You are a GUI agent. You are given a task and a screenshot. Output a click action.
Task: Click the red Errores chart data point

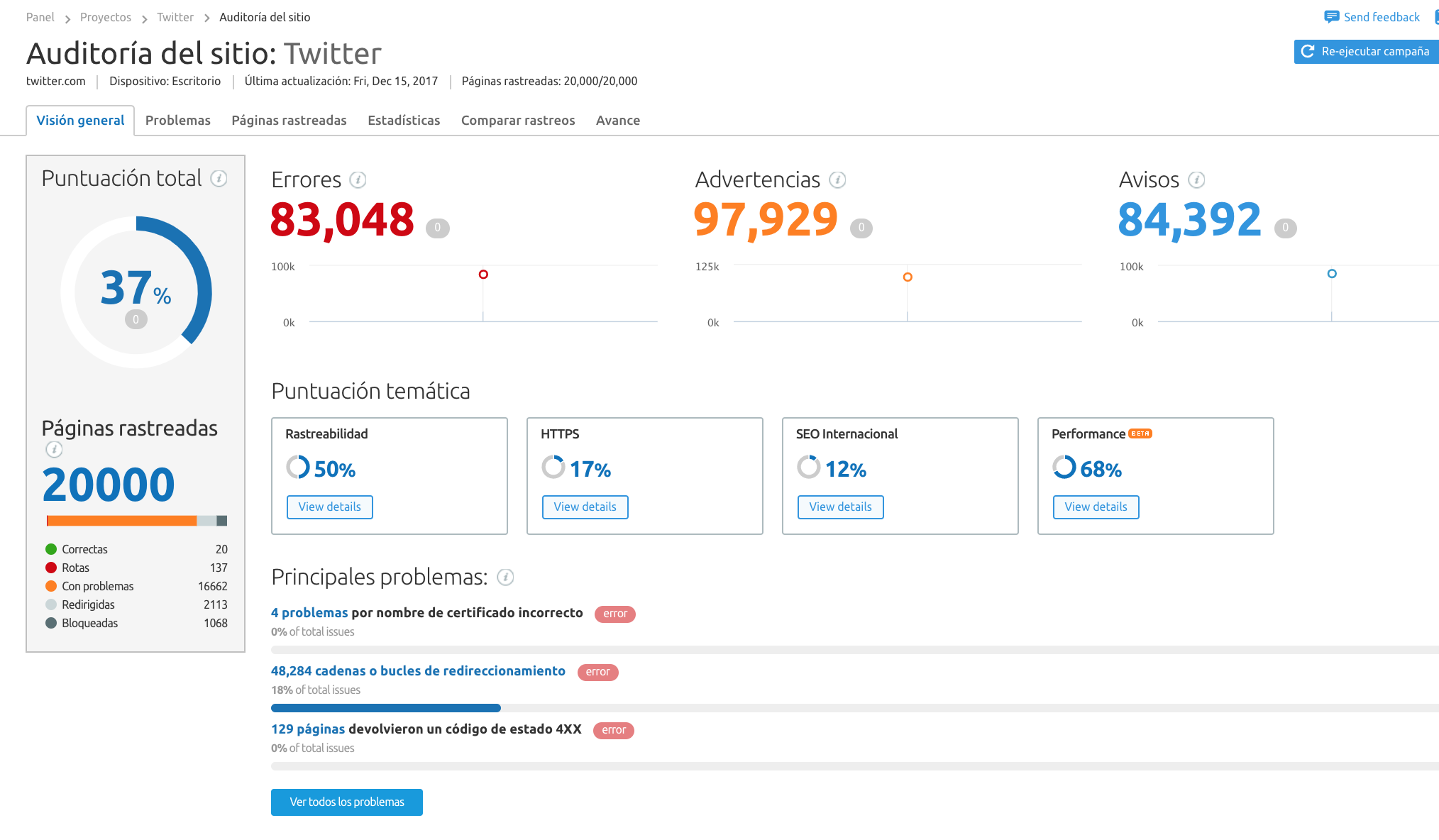[483, 275]
